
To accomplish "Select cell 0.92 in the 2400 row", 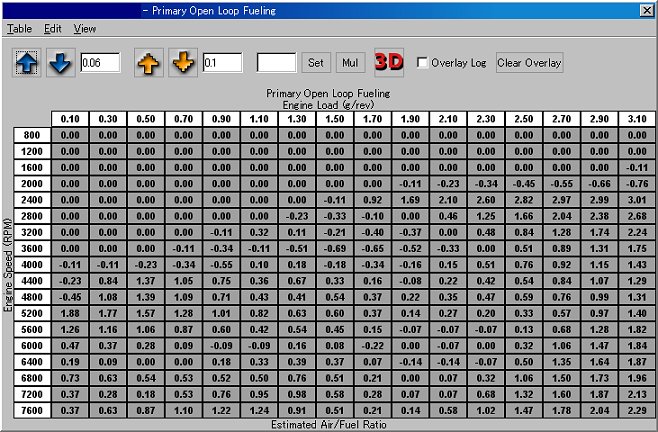I will click(373, 200).
